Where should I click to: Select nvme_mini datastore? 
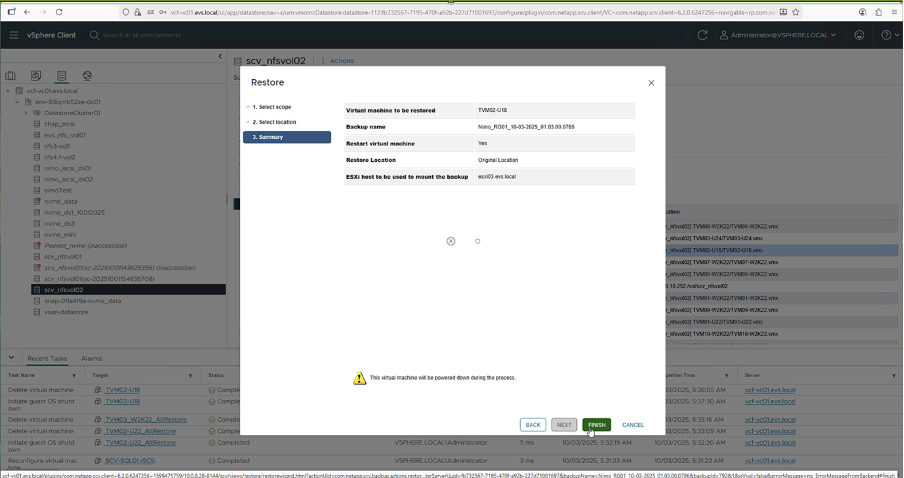tap(60, 235)
